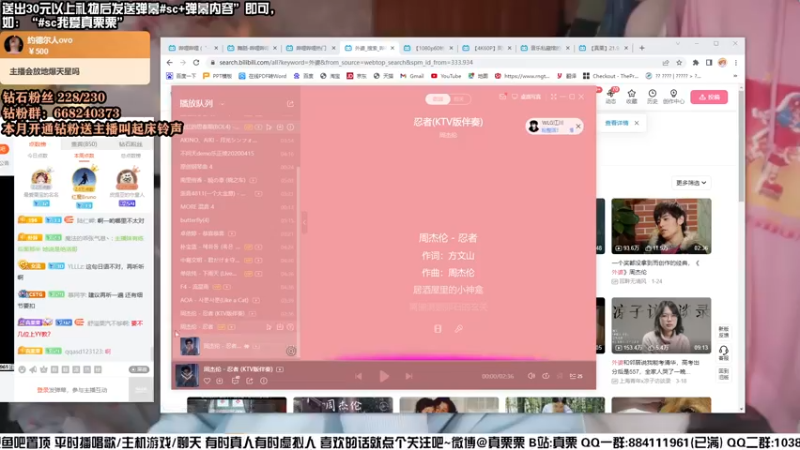The image size is (800, 450).
Task: Open Chrome extensions puzzle icon
Action: click(695, 62)
